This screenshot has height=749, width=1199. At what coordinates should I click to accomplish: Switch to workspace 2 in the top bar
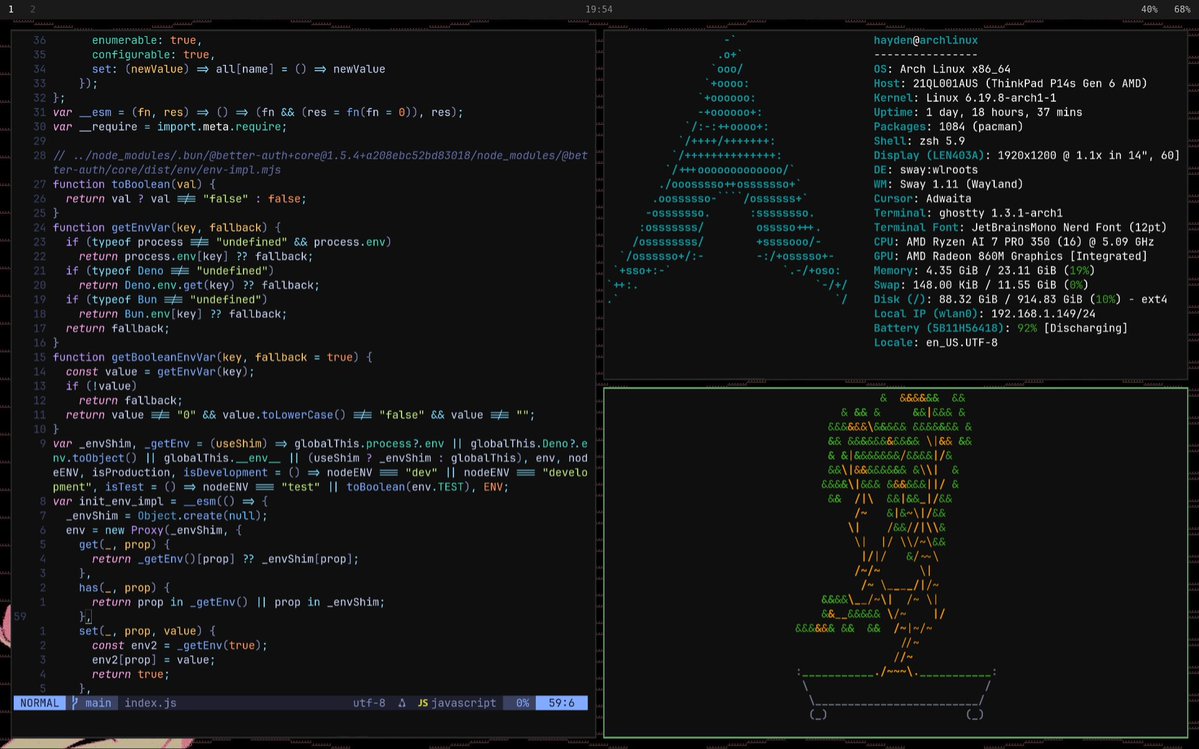click(32, 9)
